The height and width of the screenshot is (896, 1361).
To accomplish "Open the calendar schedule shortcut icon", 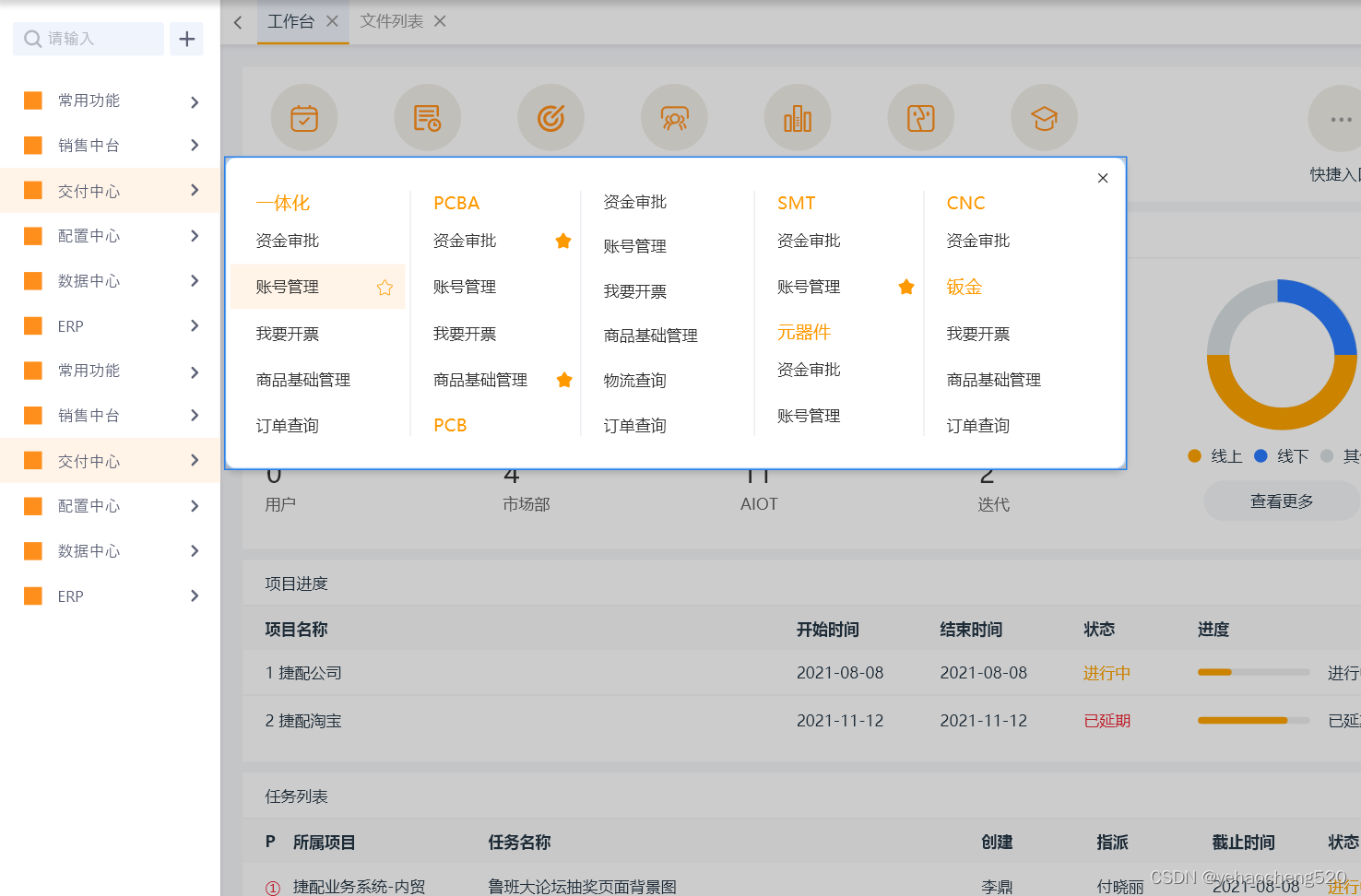I will (304, 117).
